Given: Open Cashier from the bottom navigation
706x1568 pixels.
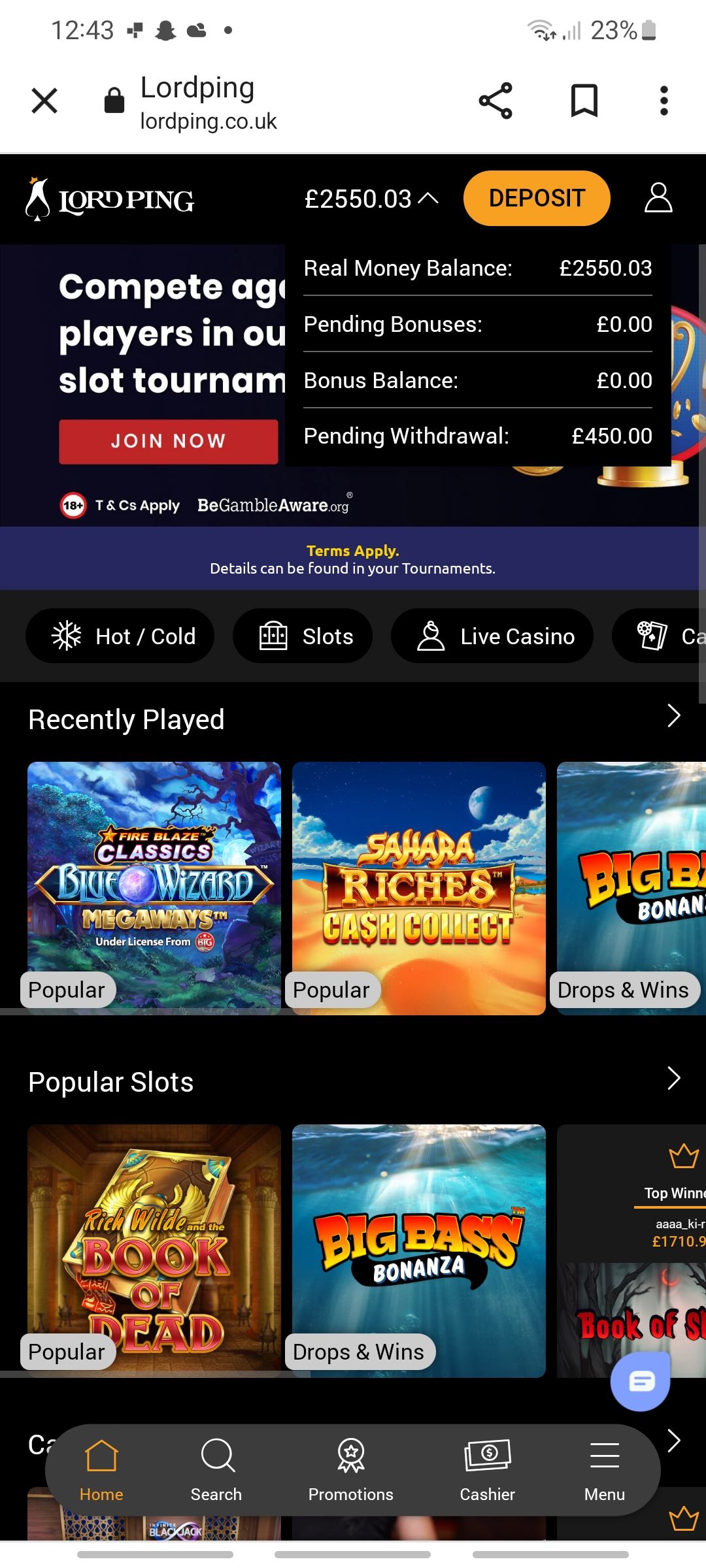Looking at the screenshot, I should (x=488, y=1469).
